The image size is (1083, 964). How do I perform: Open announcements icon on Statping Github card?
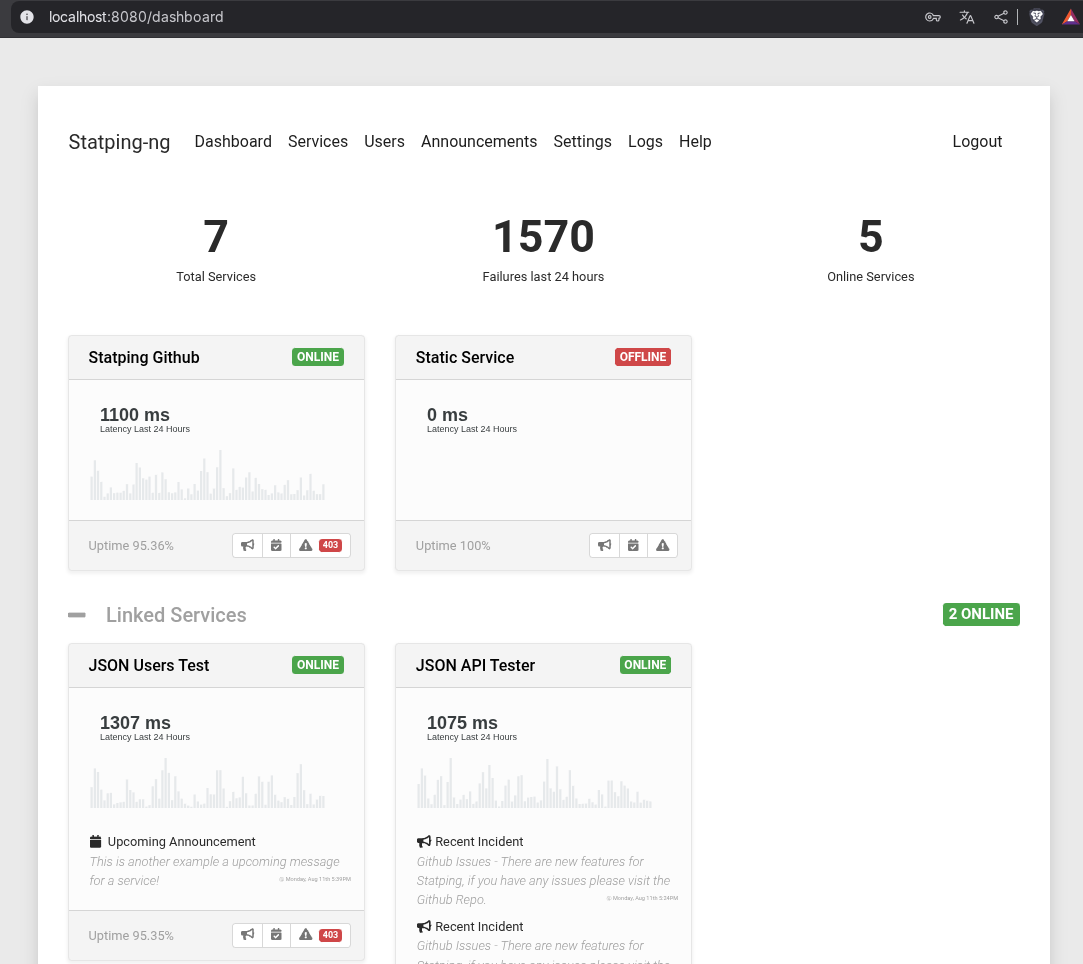pyautogui.click(x=248, y=545)
